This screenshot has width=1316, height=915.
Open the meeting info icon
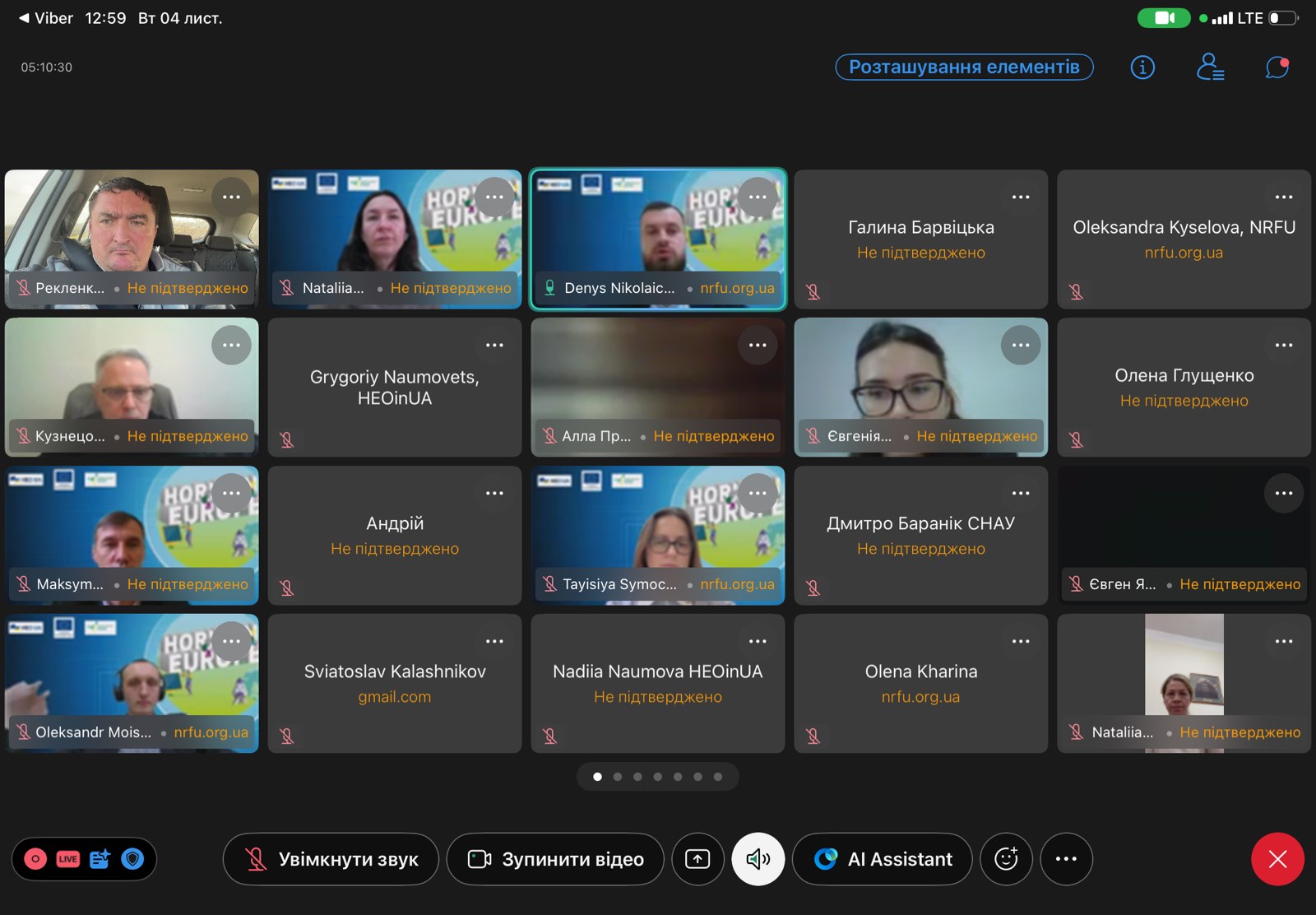click(1142, 67)
